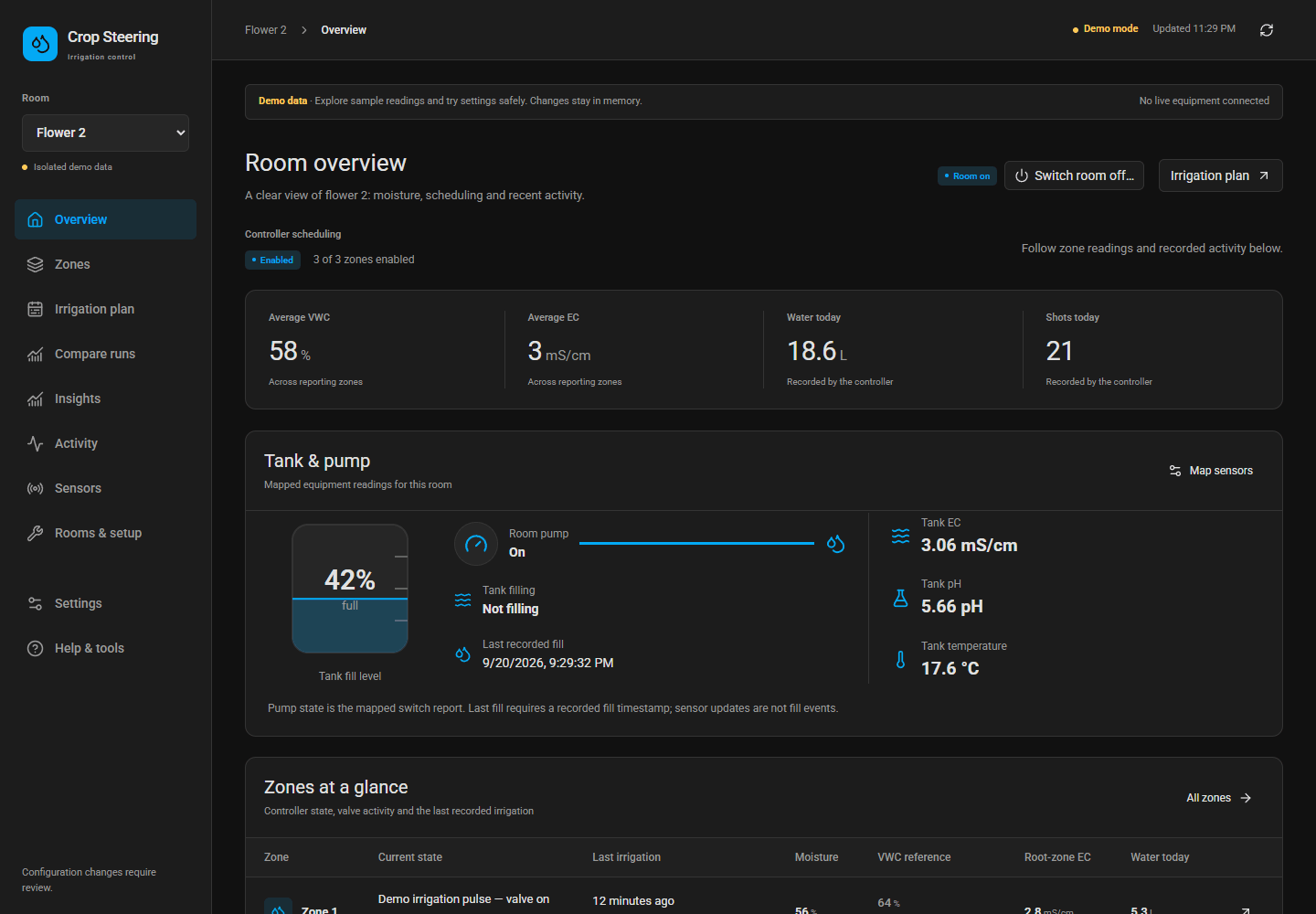Click the Tank filling waves icon
1316x914 pixels.
point(463,600)
